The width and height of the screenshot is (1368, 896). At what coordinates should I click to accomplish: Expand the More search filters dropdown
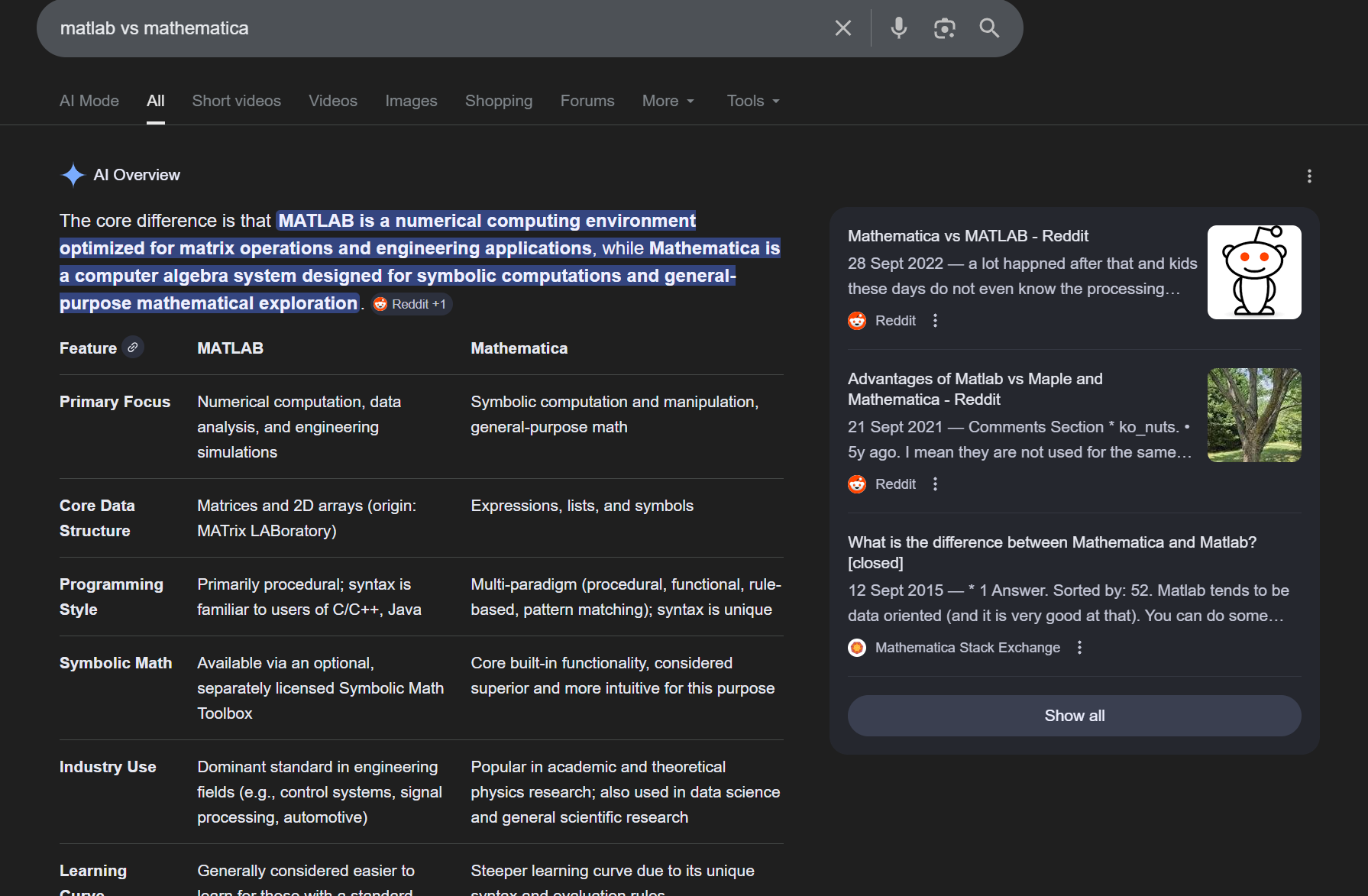point(668,101)
